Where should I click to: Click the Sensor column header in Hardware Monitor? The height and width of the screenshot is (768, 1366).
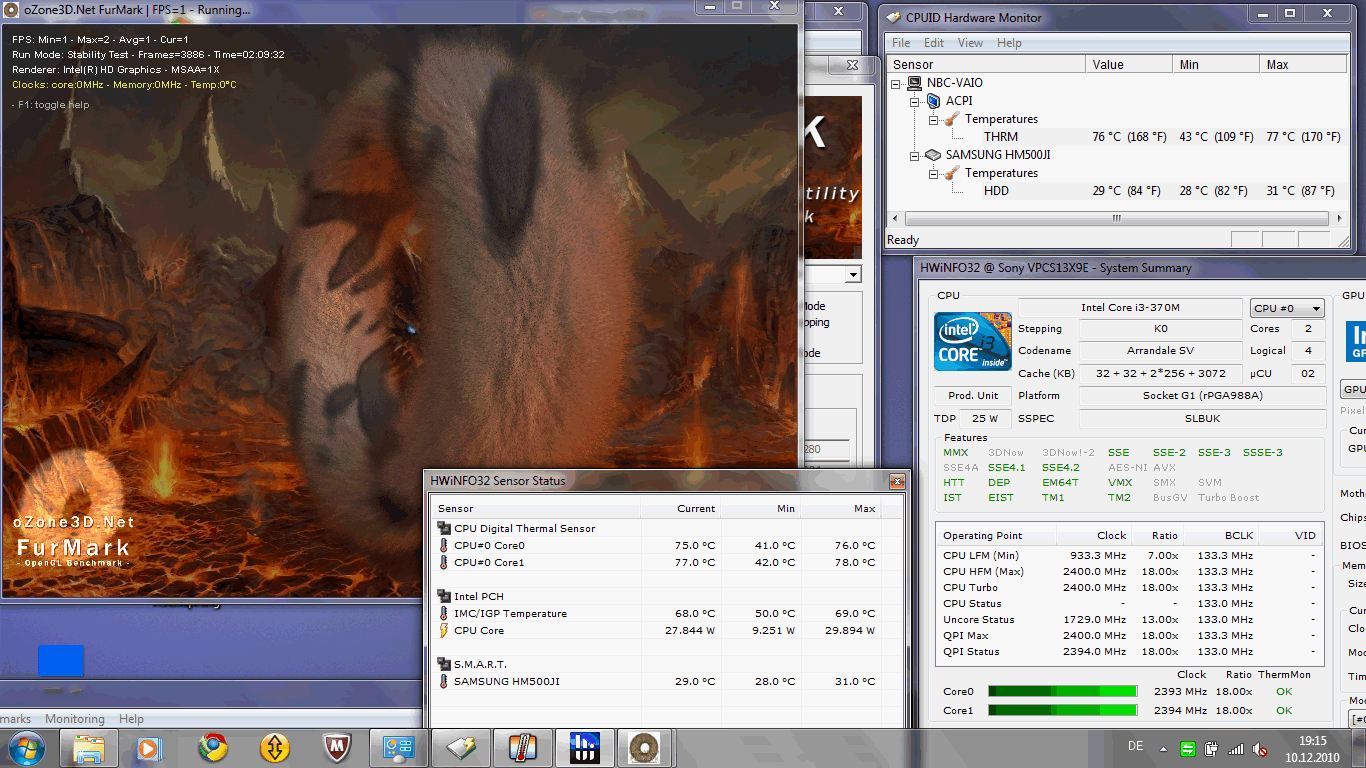[986, 64]
